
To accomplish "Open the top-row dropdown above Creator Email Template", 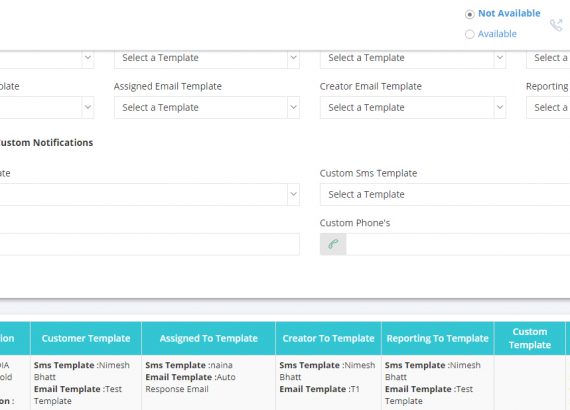I will point(413,58).
